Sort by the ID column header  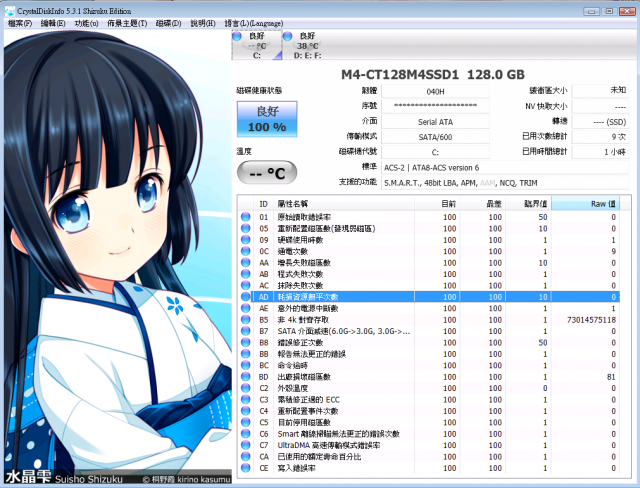(x=263, y=204)
